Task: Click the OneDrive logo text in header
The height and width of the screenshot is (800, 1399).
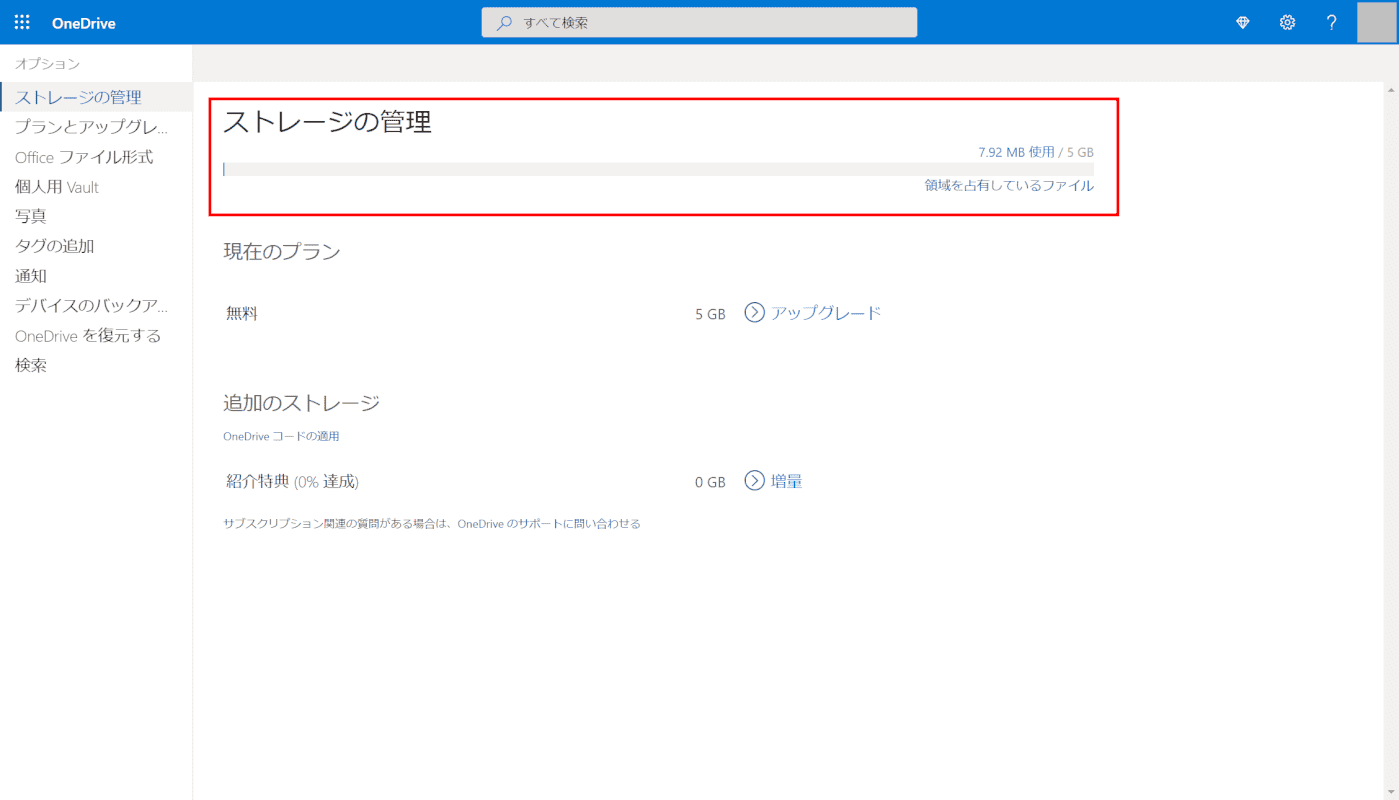Action: point(84,23)
